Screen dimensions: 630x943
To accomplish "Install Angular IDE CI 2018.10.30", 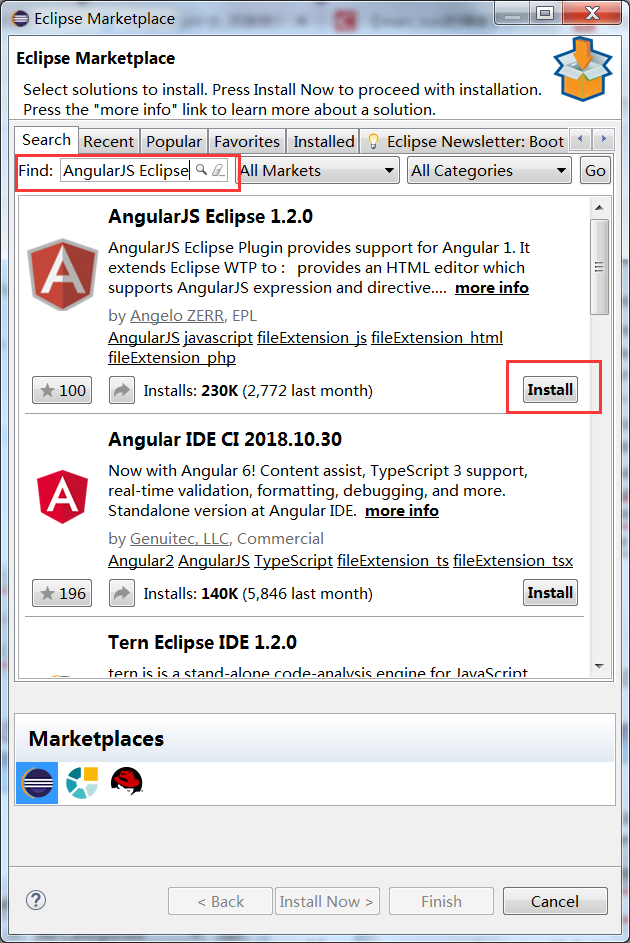I will [550, 593].
